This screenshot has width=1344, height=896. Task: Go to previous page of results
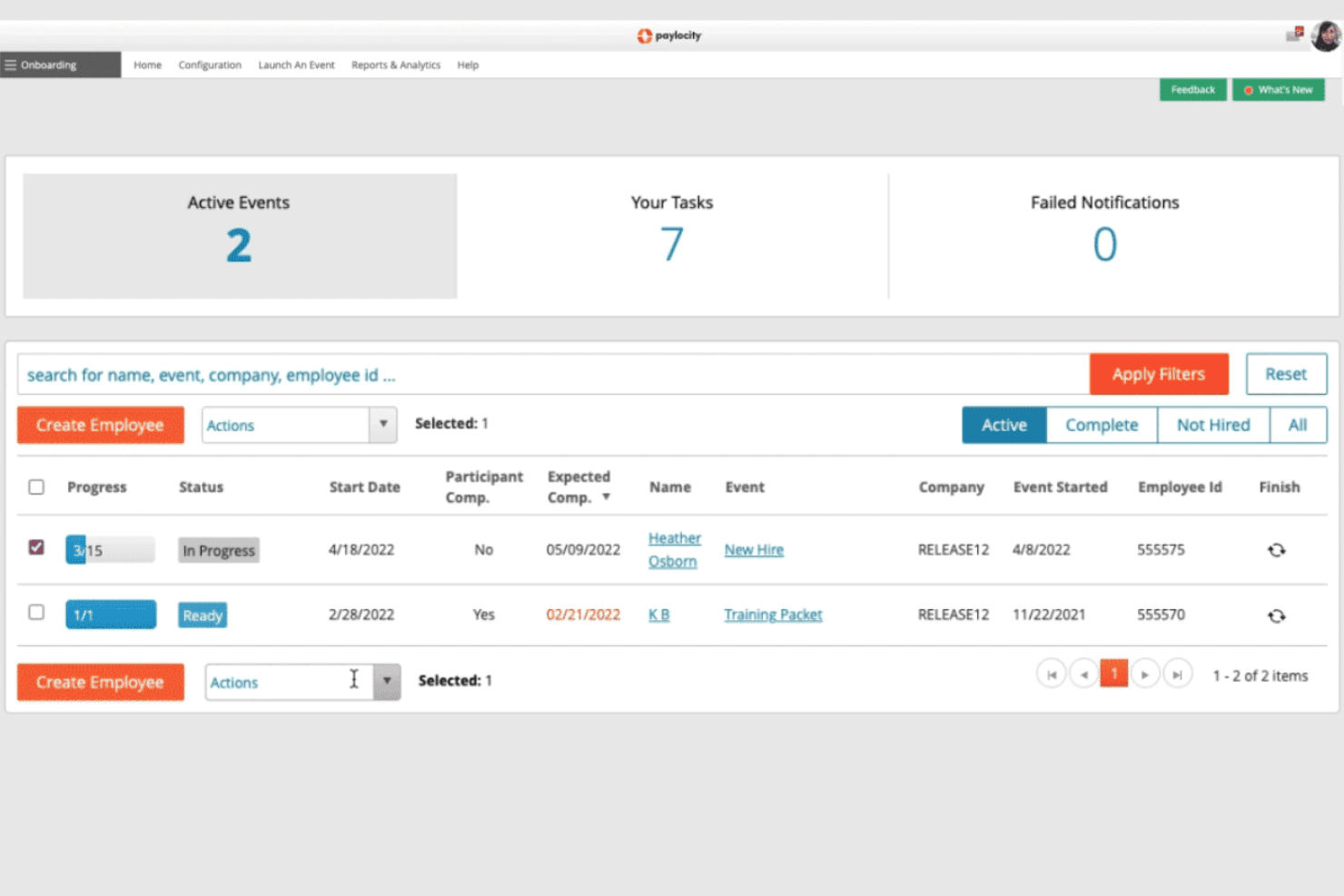click(x=1083, y=674)
